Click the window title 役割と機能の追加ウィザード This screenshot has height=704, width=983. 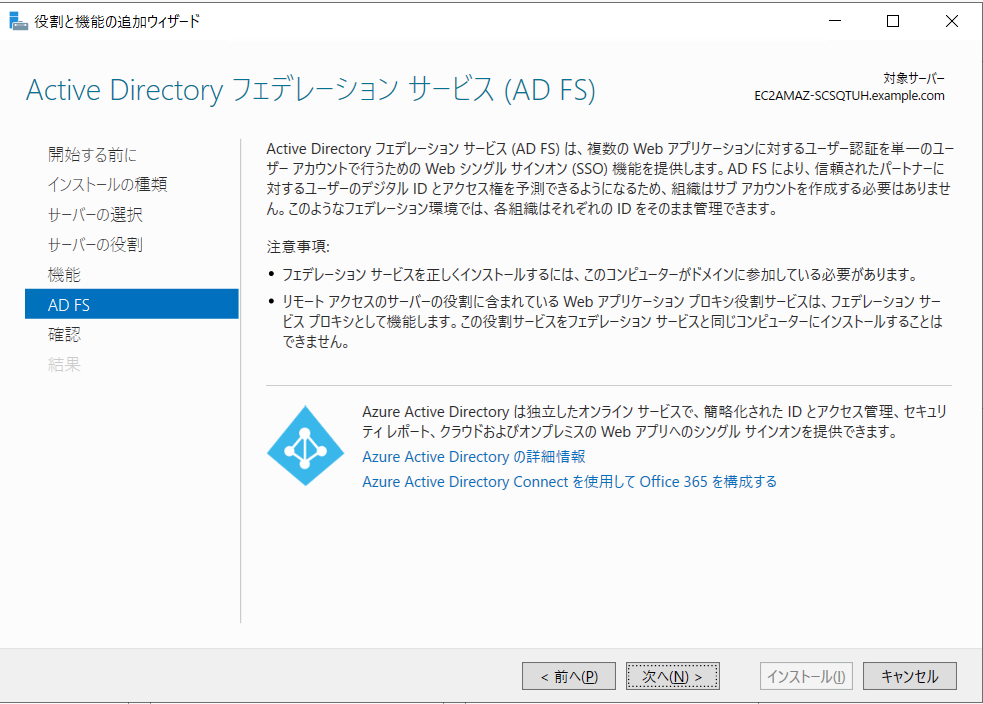tap(117, 21)
